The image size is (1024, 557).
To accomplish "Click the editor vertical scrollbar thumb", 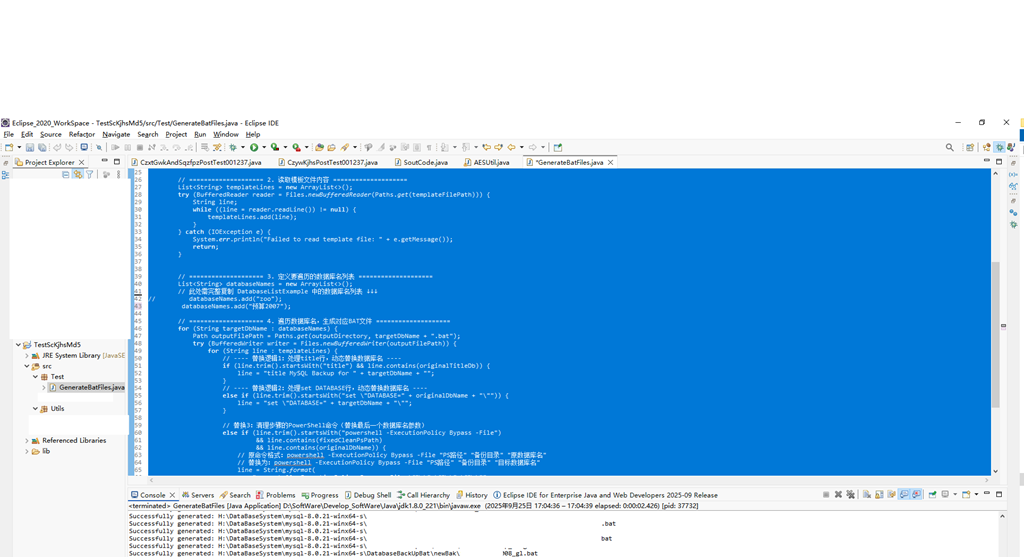I will (995, 333).
